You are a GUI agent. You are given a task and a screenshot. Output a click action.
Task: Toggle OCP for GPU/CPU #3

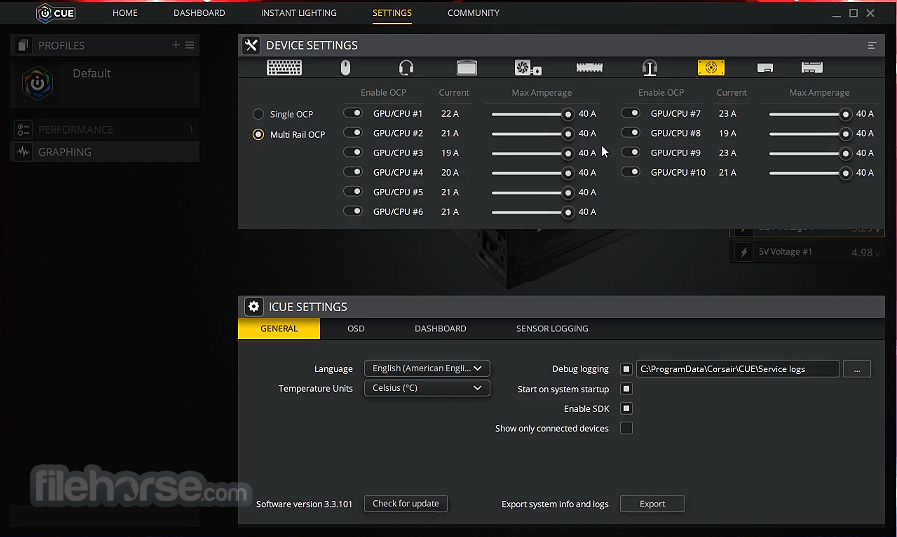point(353,152)
